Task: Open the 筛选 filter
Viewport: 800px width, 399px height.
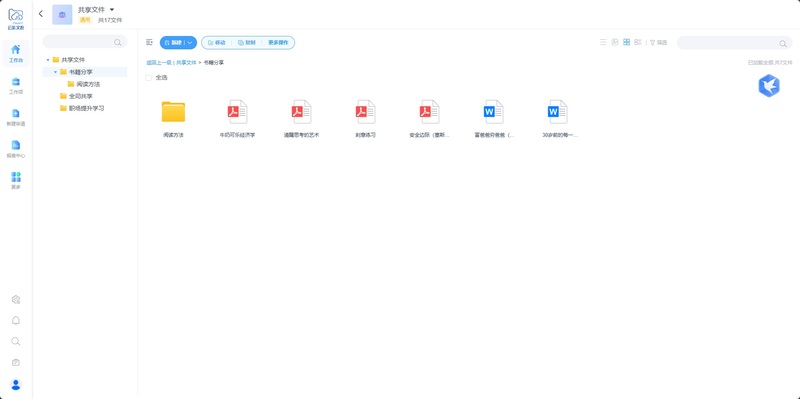Action: point(658,43)
